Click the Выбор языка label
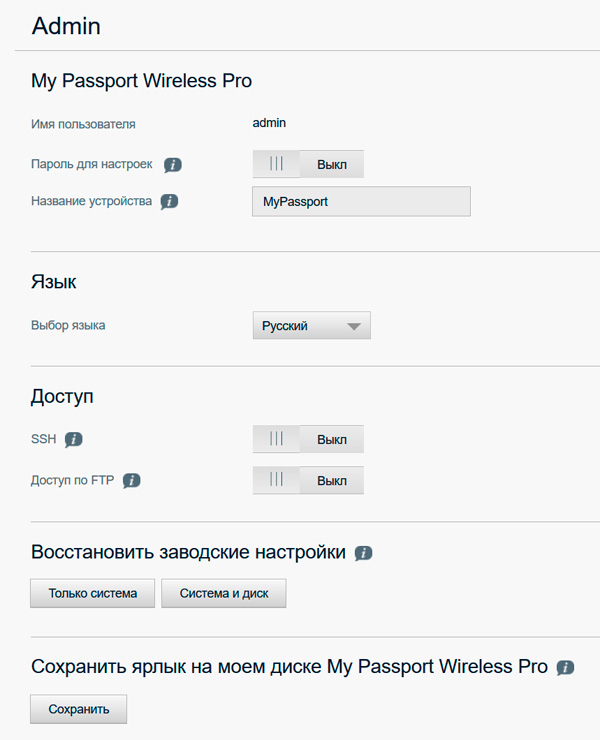This screenshot has height=740, width=600. (x=68, y=325)
